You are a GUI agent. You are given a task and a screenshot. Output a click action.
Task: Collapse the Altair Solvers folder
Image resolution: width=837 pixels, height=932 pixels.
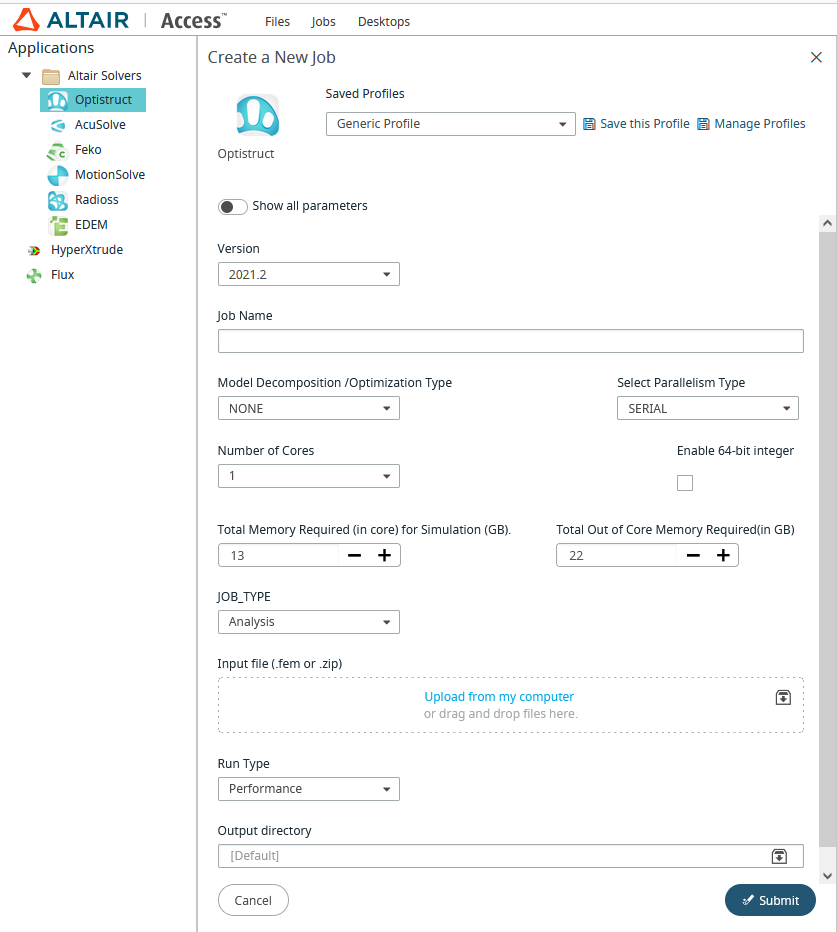(27, 76)
